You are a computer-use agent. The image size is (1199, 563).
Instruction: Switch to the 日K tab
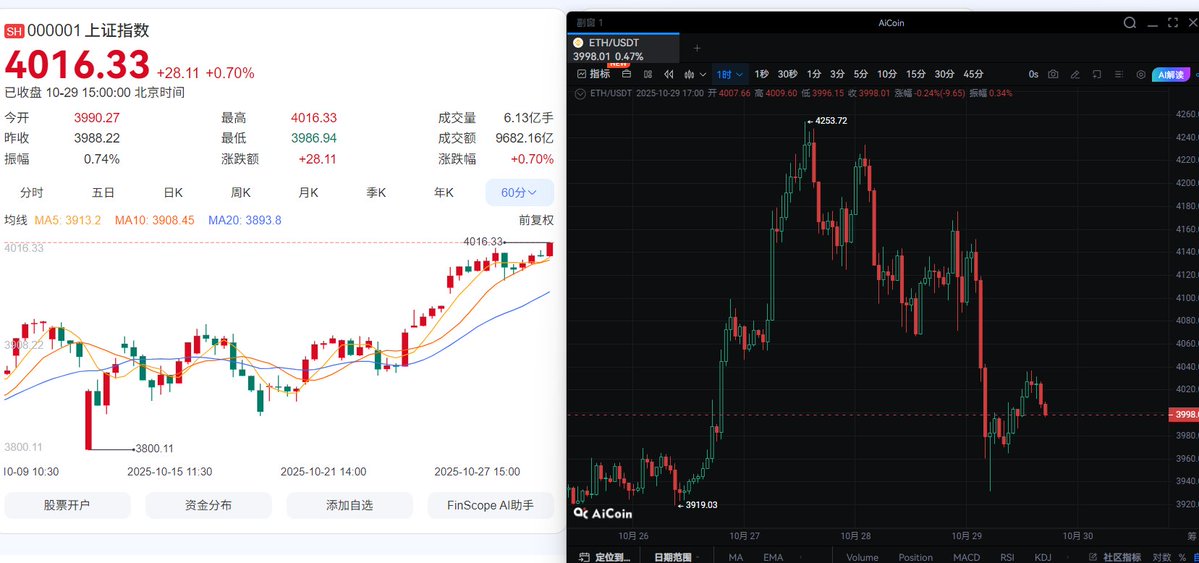[x=173, y=193]
